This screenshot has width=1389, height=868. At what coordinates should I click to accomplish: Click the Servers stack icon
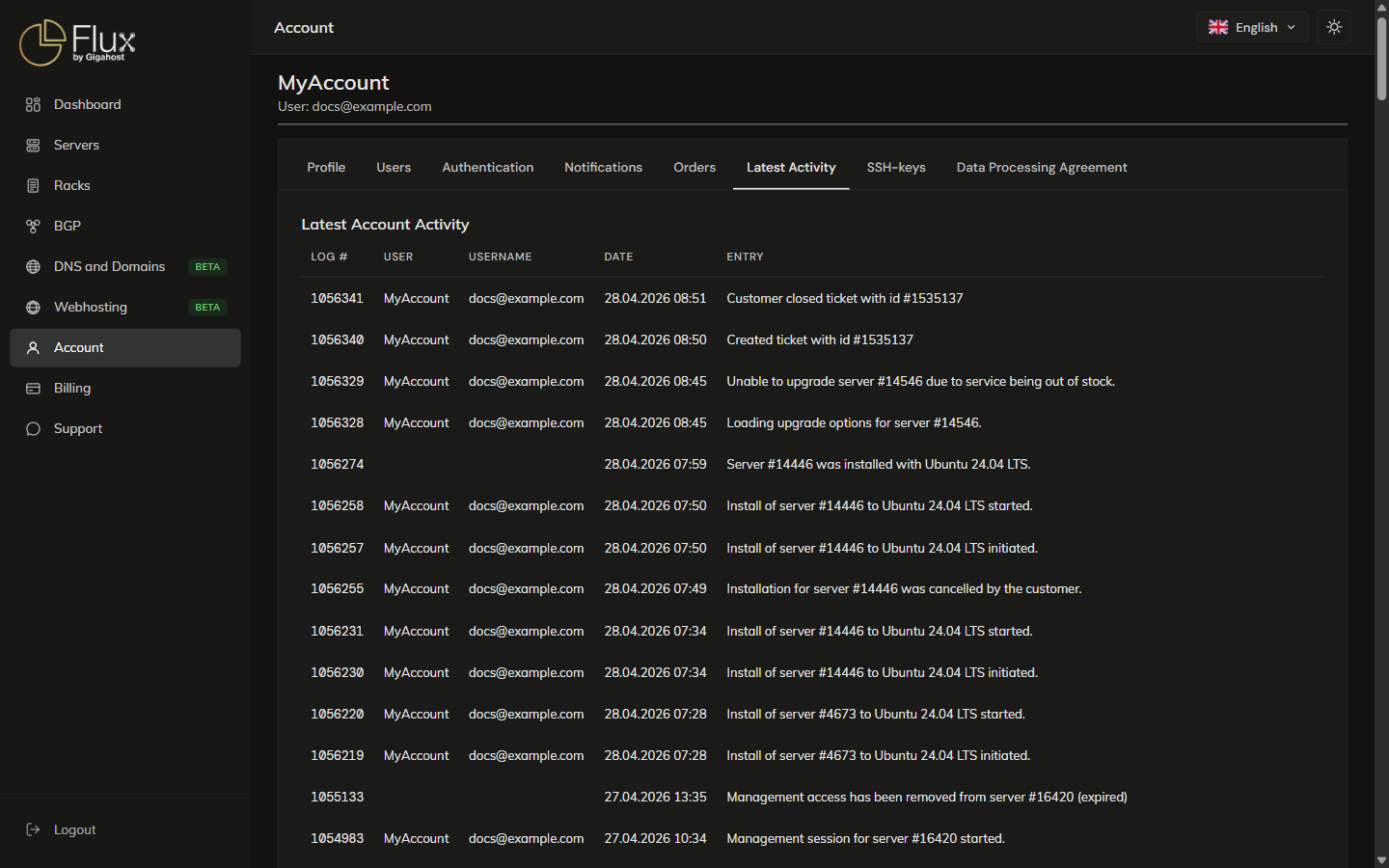pyautogui.click(x=33, y=145)
